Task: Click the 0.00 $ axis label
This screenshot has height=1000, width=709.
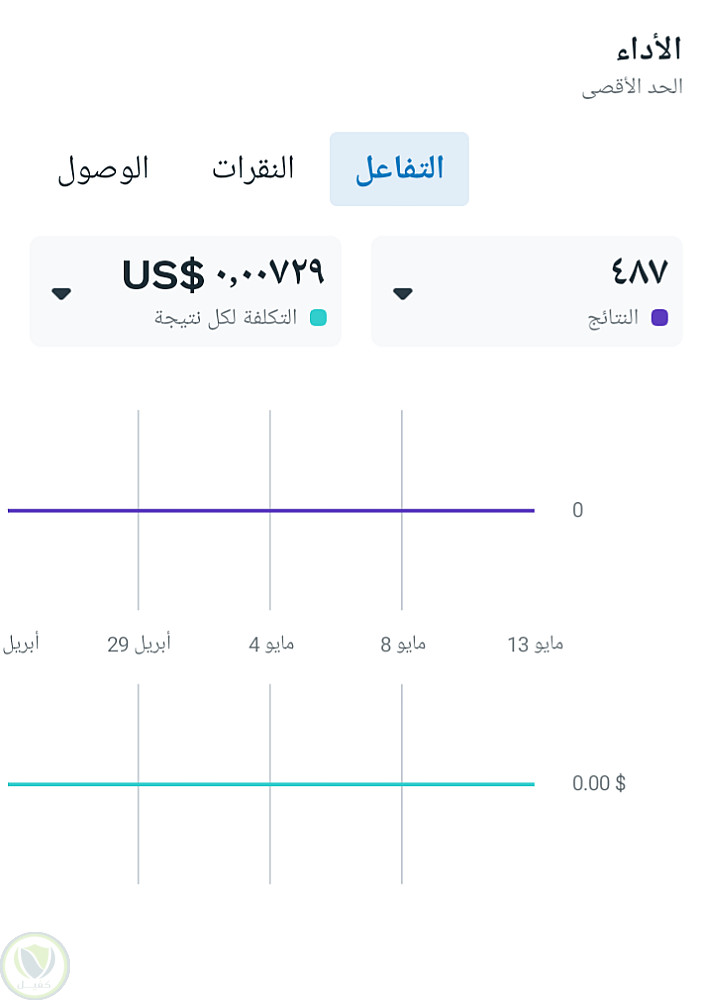Action: pos(598,783)
